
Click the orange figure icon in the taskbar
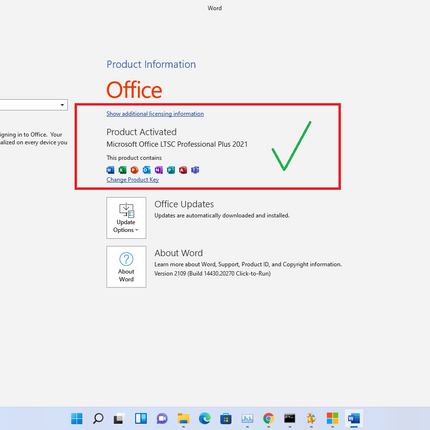click(x=311, y=418)
